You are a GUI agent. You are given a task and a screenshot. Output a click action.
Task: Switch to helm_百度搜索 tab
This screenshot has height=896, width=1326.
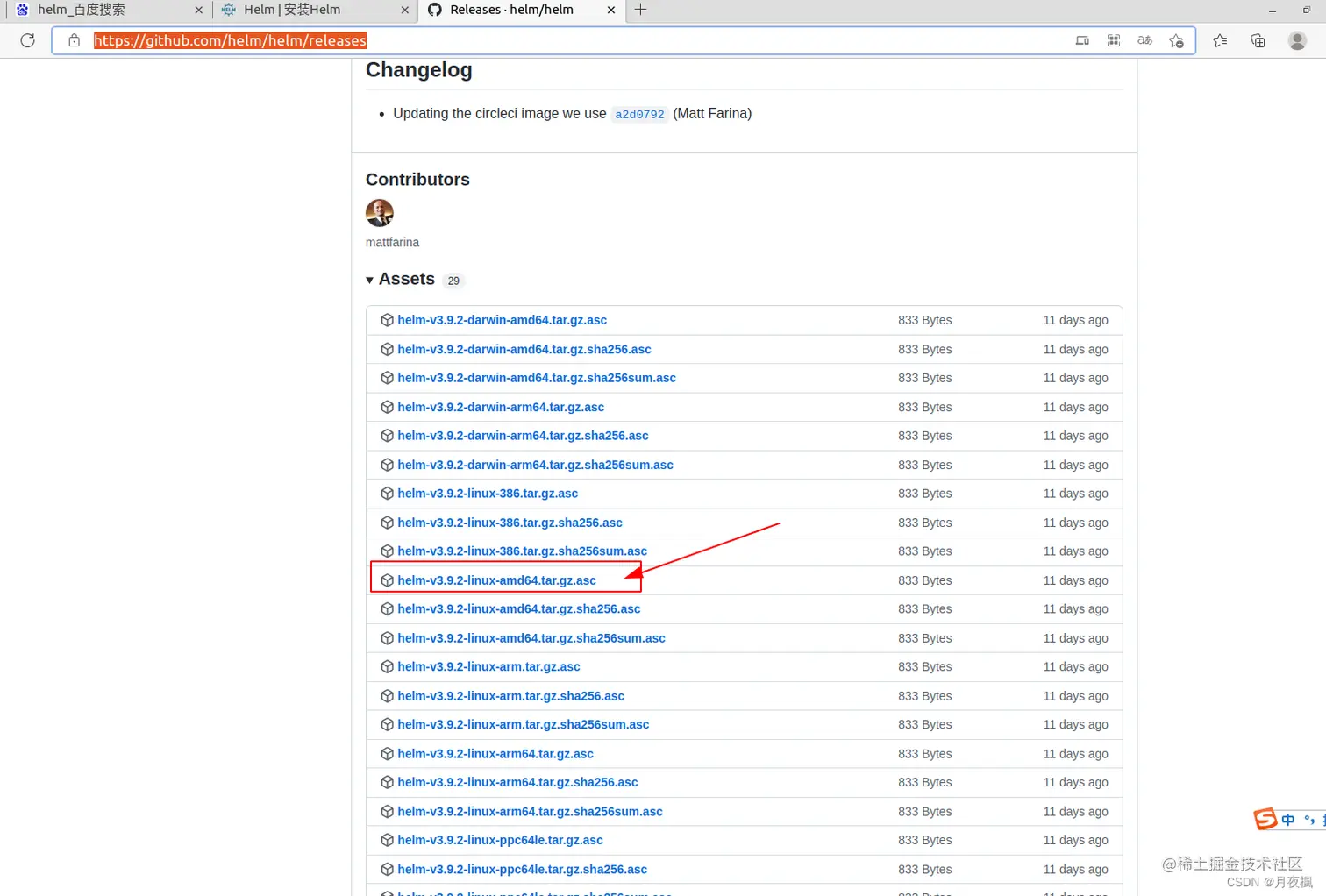tap(109, 10)
